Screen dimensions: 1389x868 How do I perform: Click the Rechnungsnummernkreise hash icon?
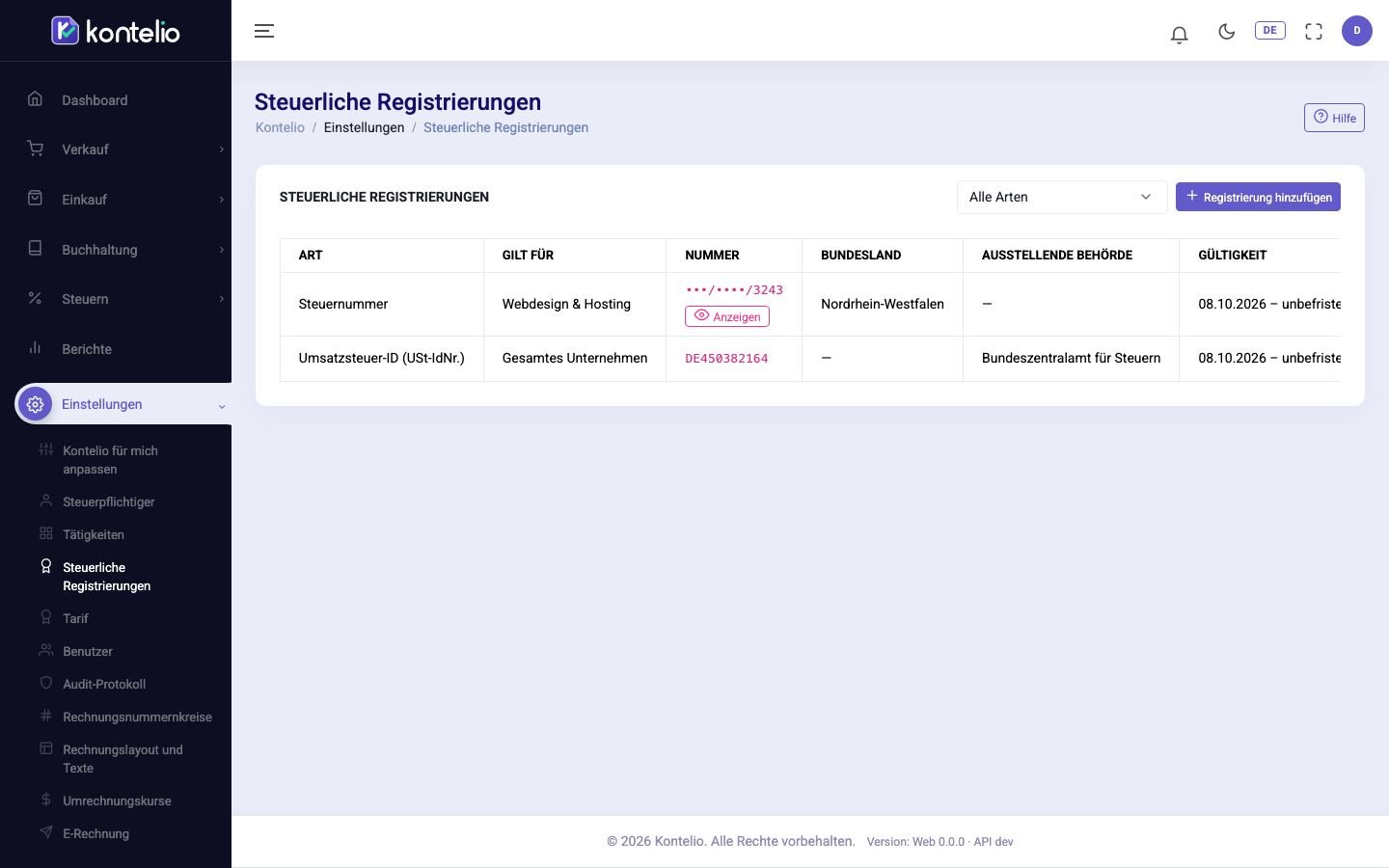pos(45,716)
